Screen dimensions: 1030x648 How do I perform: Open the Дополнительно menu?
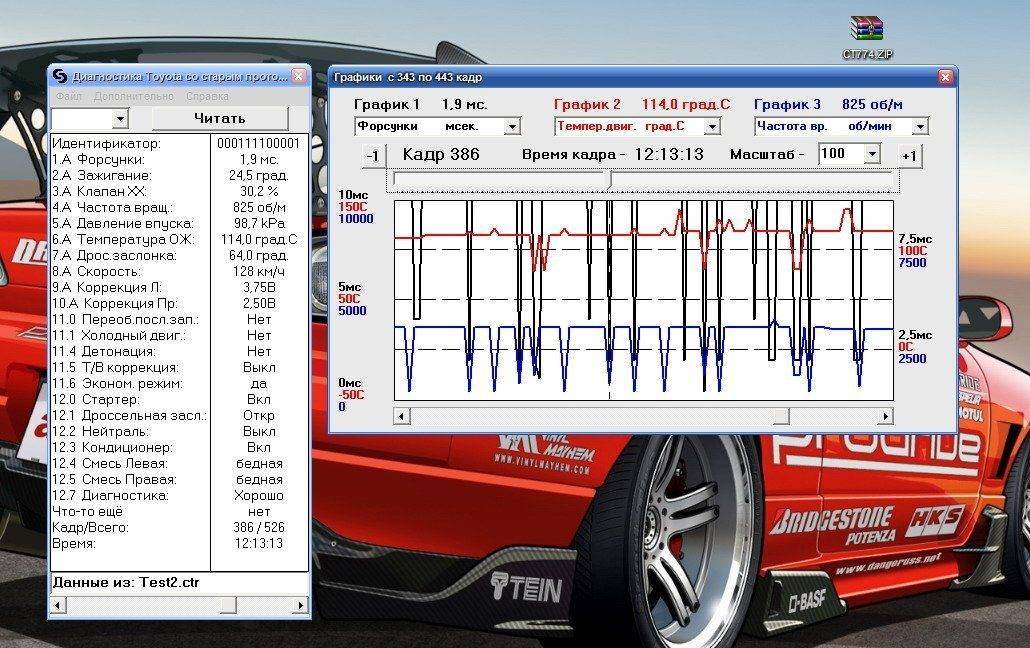(133, 97)
